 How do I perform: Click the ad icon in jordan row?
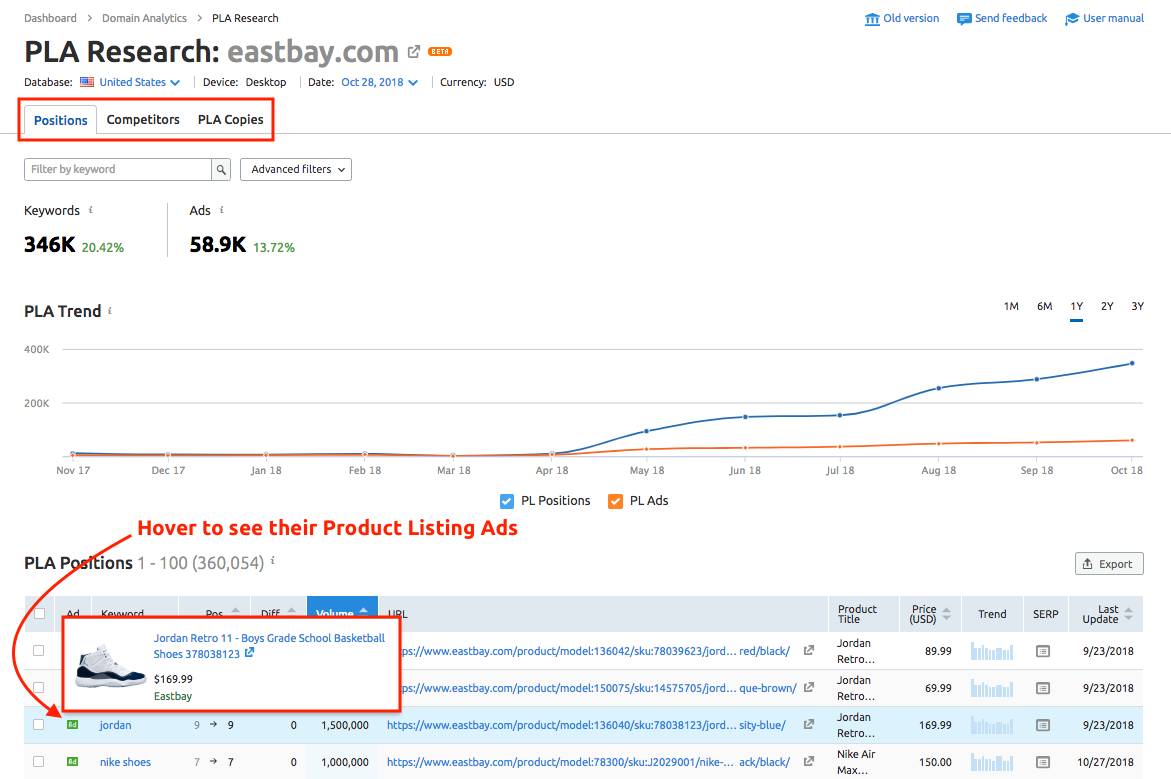72,724
